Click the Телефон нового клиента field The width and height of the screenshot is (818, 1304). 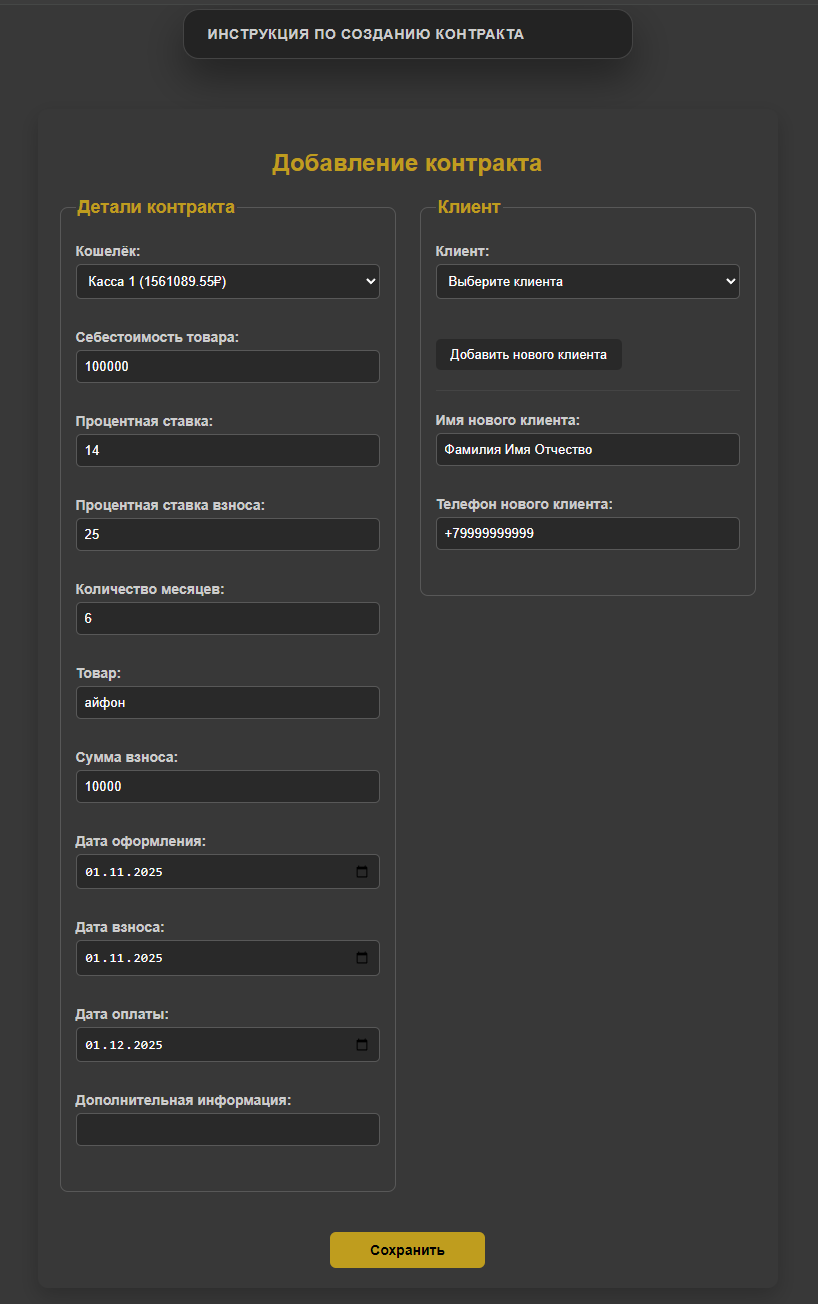(587, 534)
